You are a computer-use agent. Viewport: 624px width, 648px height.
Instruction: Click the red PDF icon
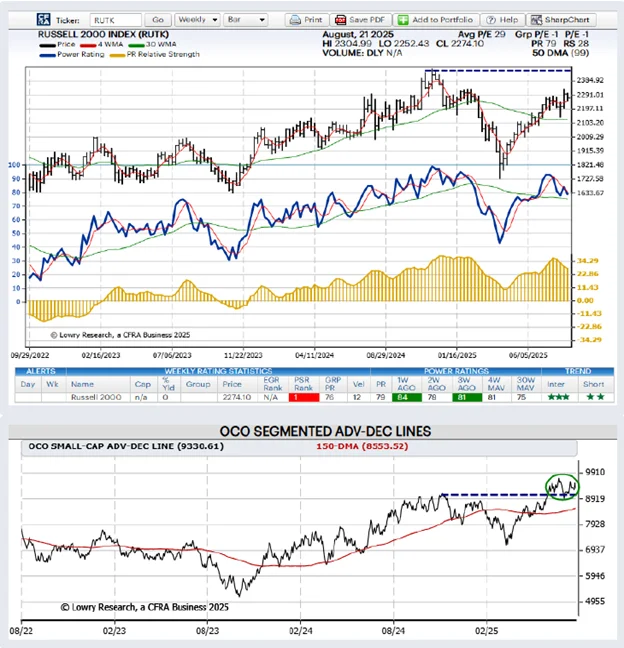click(340, 20)
